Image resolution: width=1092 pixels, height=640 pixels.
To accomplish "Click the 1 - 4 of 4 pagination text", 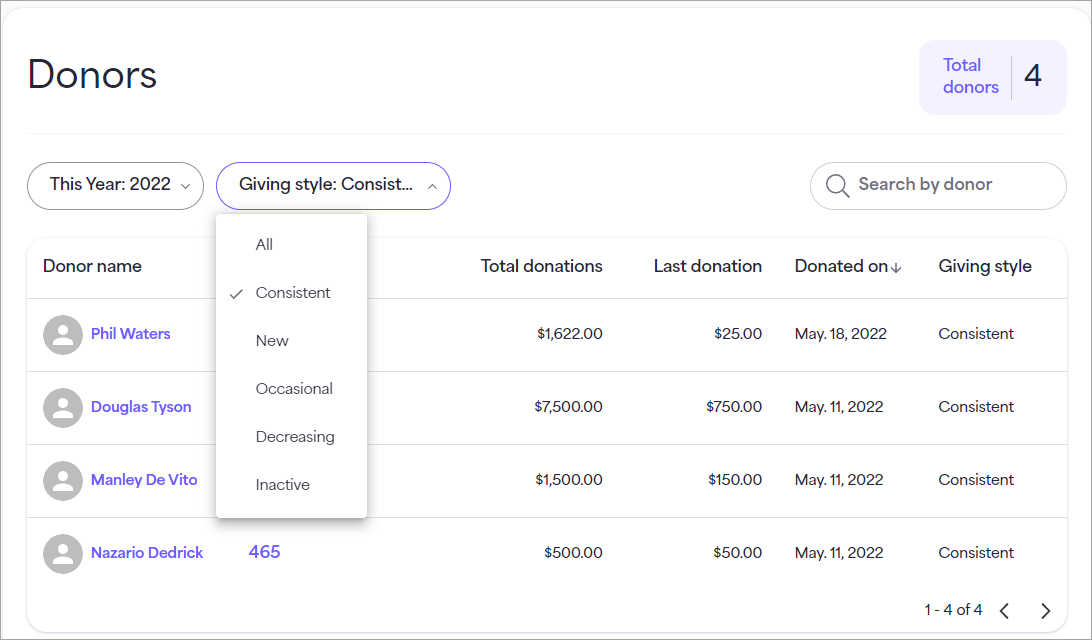I will coord(953,610).
